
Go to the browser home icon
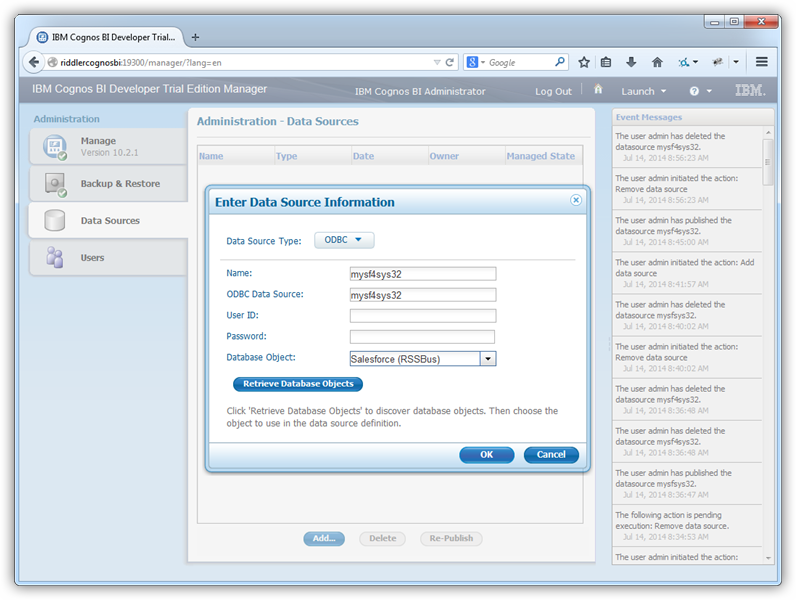[x=657, y=62]
